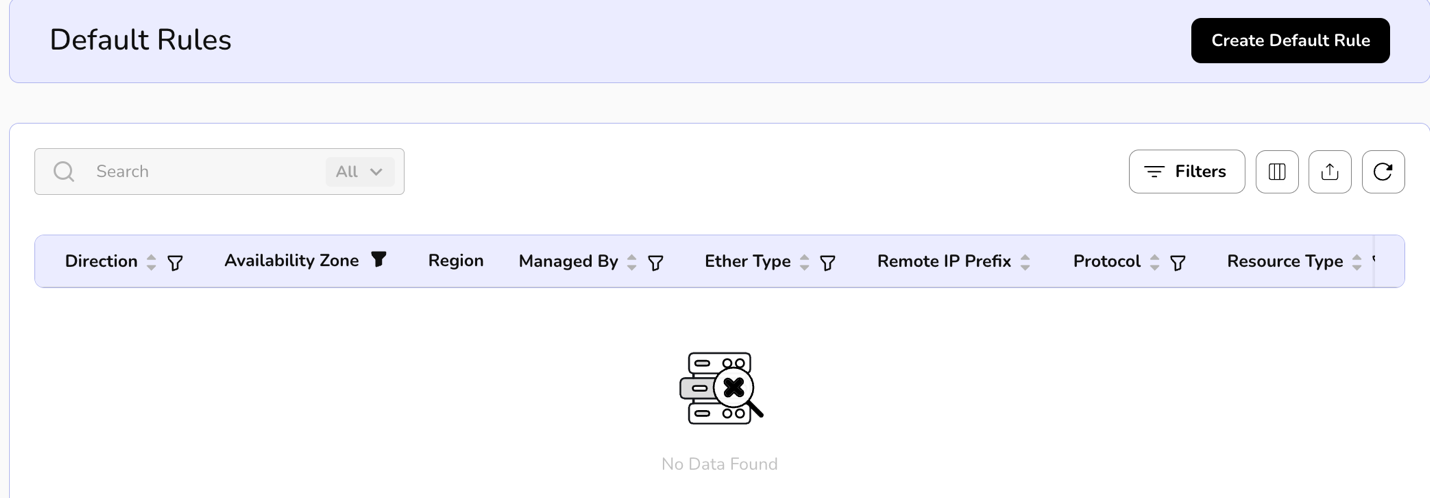Click the export upload icon
The width and height of the screenshot is (1430, 498).
click(x=1330, y=172)
